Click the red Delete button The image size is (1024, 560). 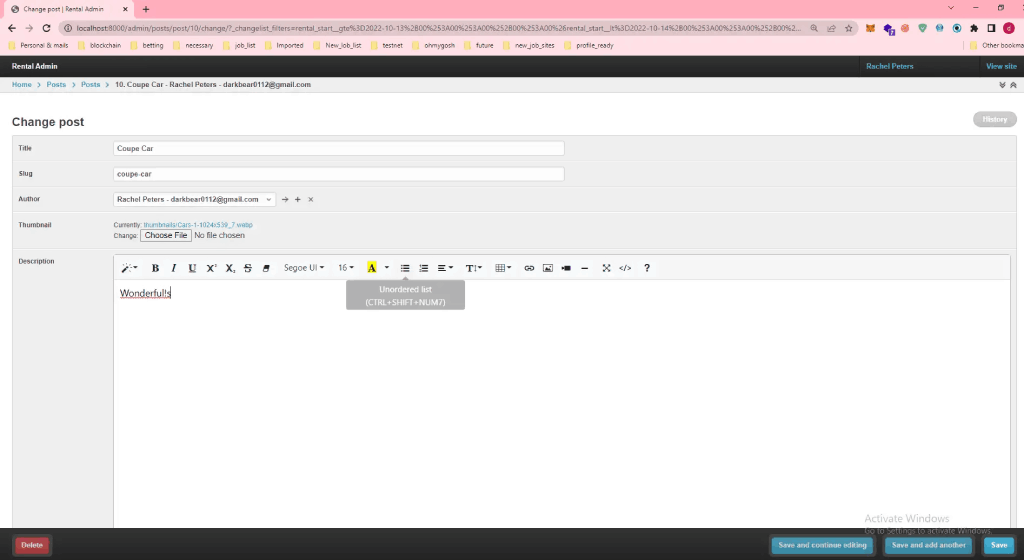tap(32, 545)
